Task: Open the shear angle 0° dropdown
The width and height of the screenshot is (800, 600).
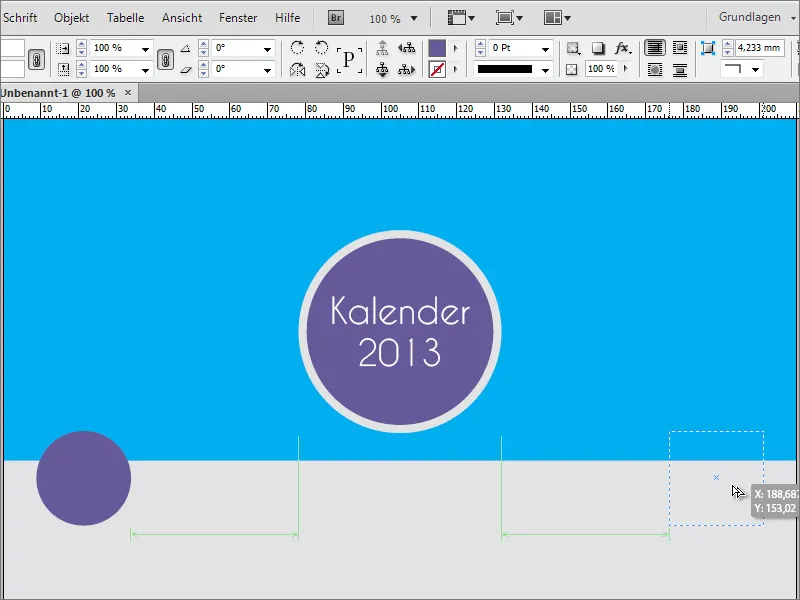Action: tap(267, 70)
